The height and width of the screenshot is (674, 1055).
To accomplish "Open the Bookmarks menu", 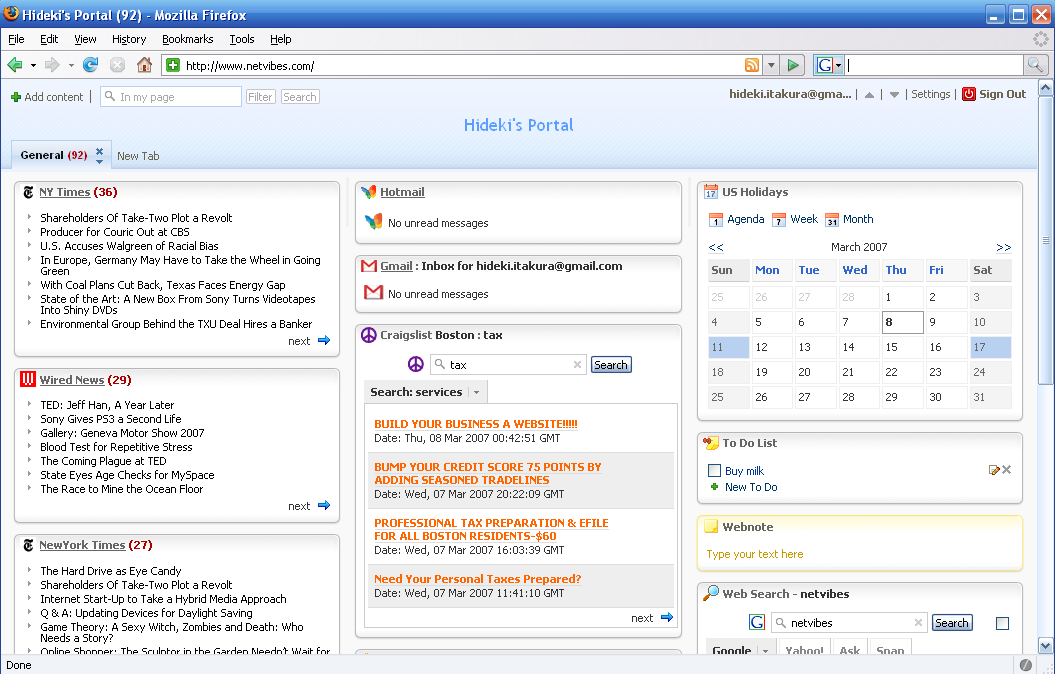I will tap(187, 39).
